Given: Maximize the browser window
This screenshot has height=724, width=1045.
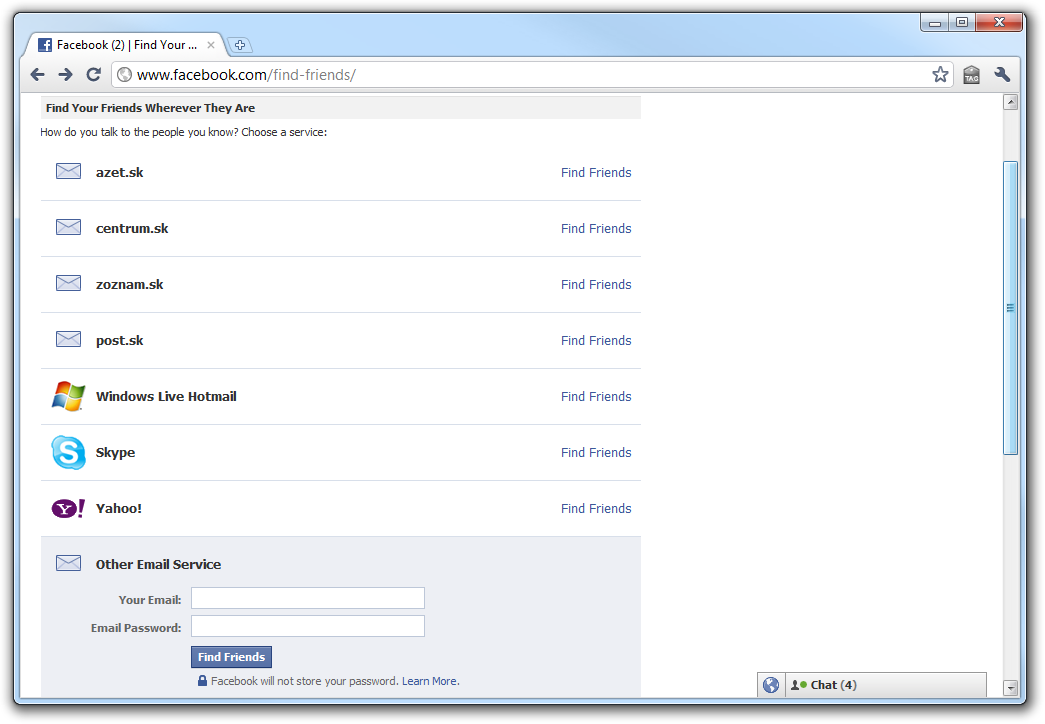Looking at the screenshot, I should [962, 23].
